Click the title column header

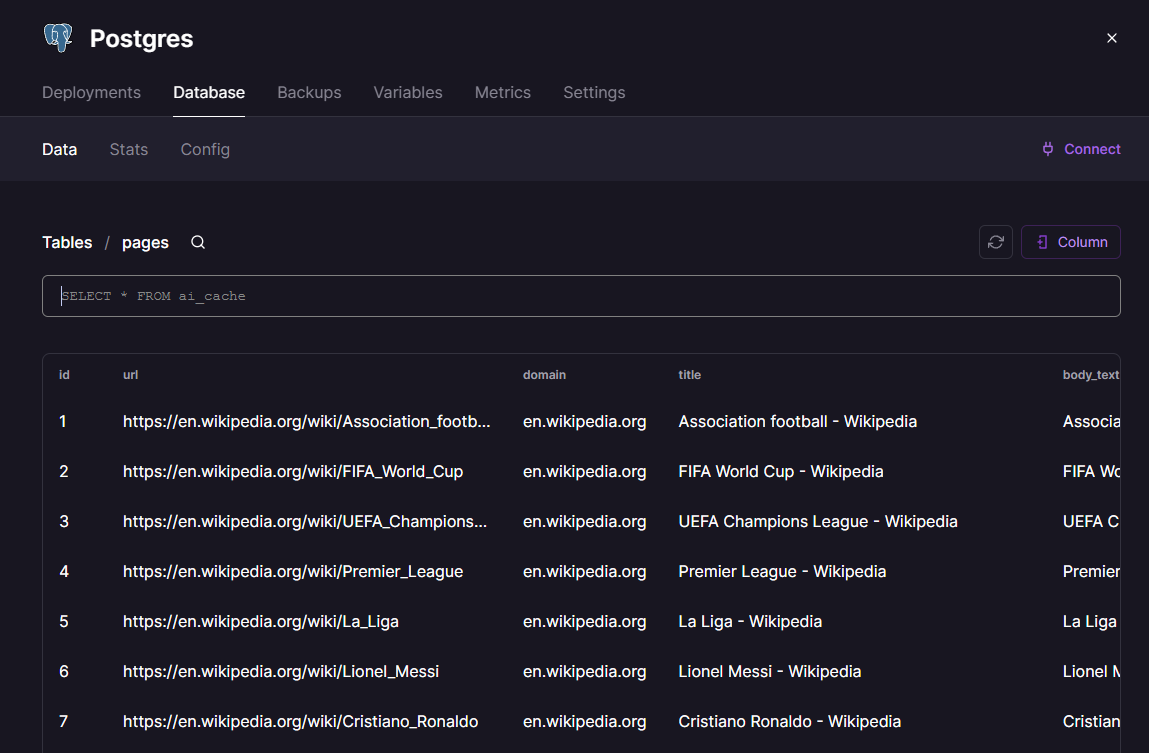click(689, 375)
